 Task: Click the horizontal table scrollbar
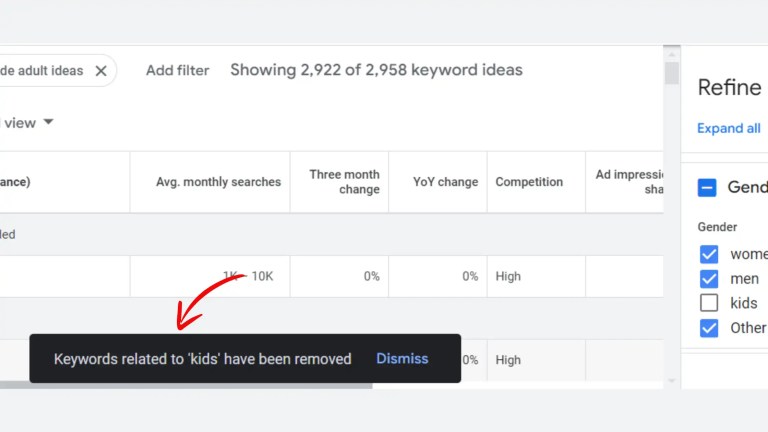pos(200,385)
